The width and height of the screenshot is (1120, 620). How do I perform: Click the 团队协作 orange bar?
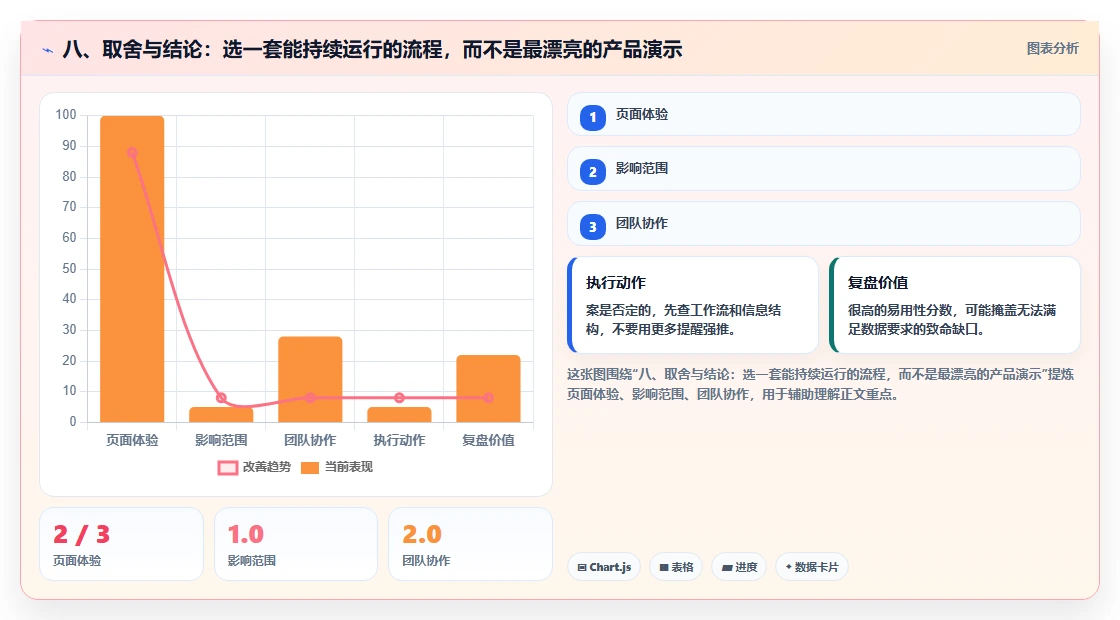[310, 379]
